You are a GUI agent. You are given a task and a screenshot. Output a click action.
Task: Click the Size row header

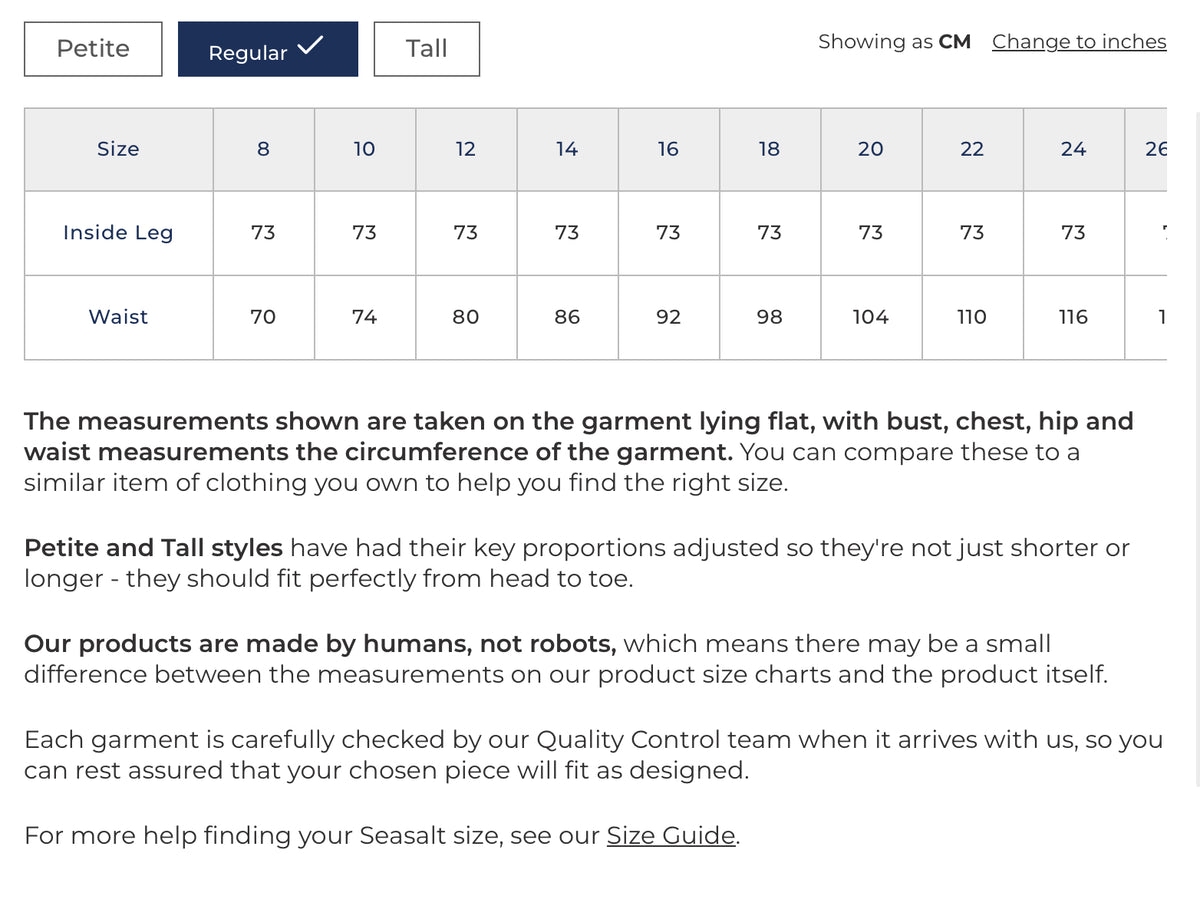click(118, 149)
